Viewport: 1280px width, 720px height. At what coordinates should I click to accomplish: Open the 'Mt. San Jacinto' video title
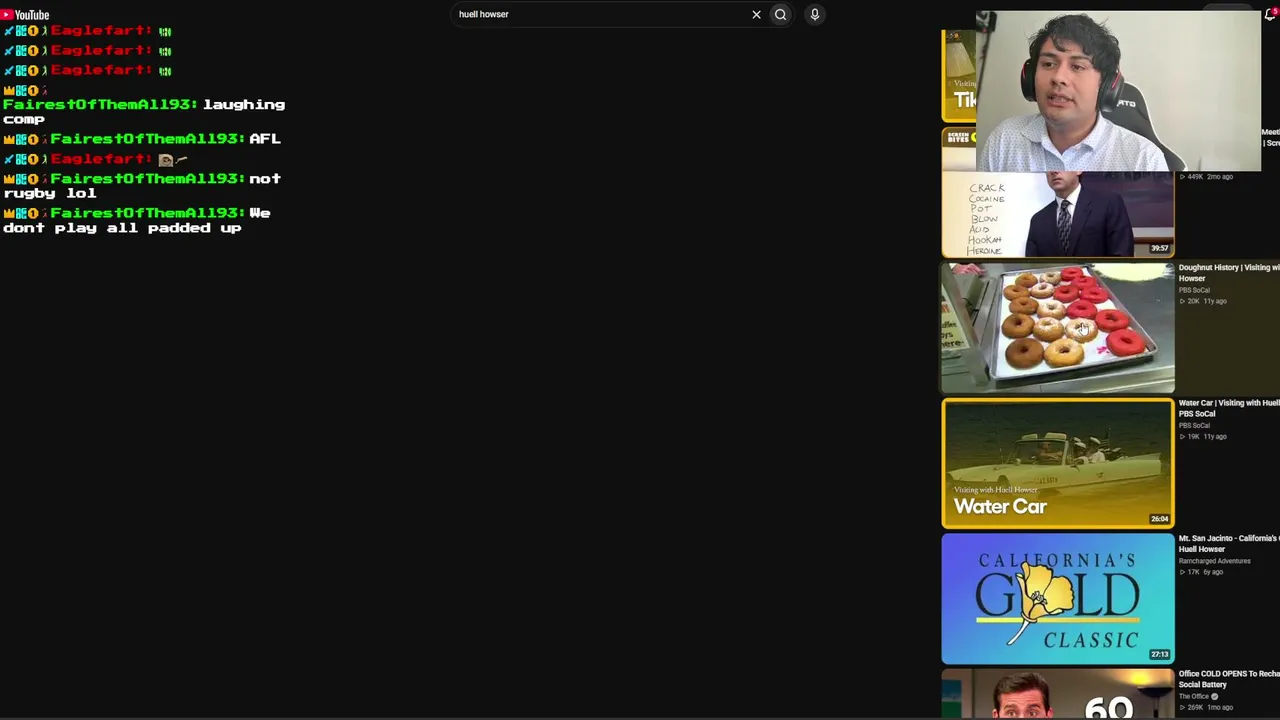1229,543
